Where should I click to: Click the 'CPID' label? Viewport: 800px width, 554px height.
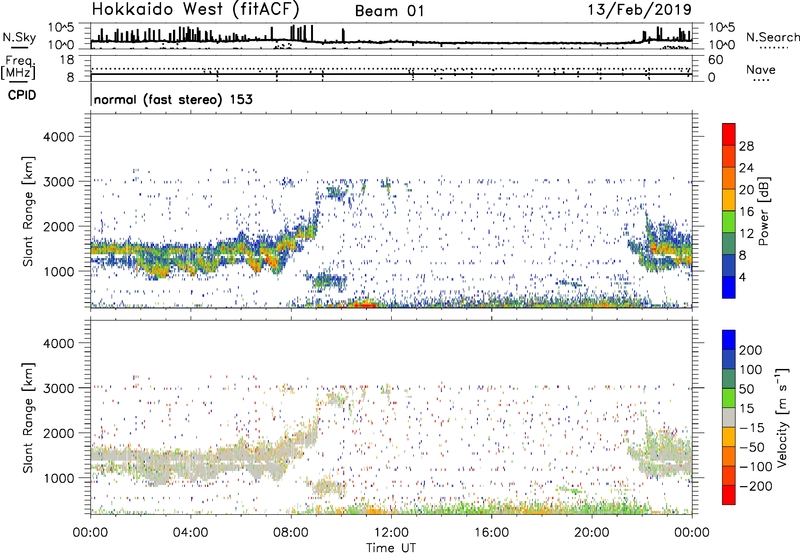(x=21, y=95)
